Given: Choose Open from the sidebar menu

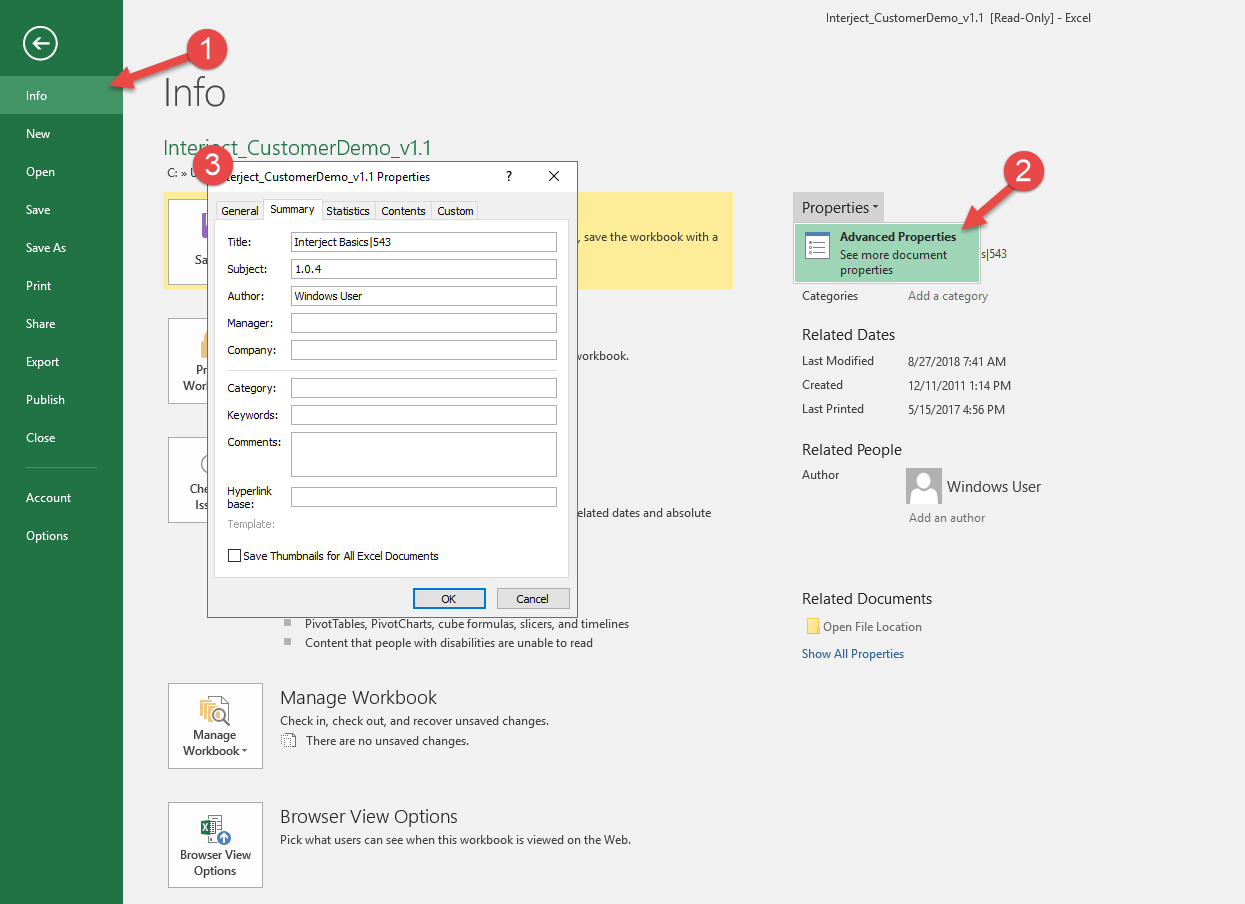Looking at the screenshot, I should point(61,172).
